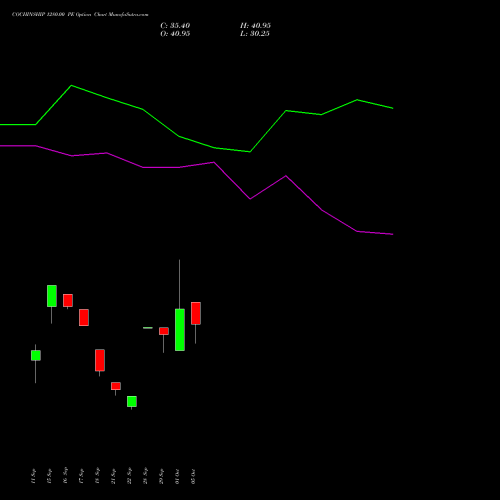Select the red candle above 29 Sep
The height and width of the screenshot is (500, 500).
click(164, 331)
